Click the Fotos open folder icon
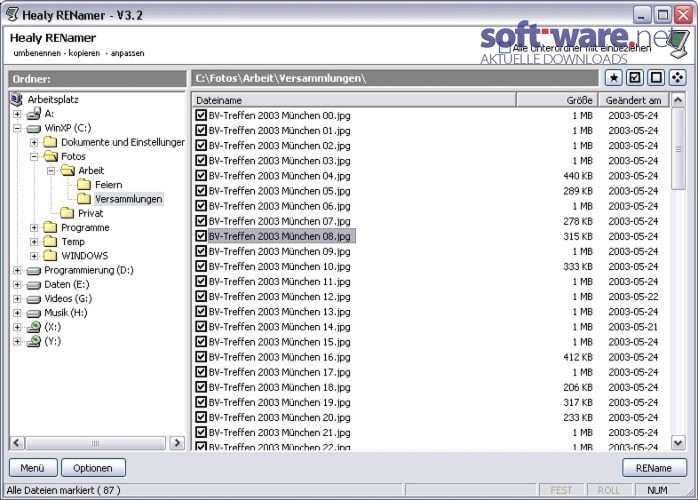This screenshot has width=698, height=500. [51, 156]
